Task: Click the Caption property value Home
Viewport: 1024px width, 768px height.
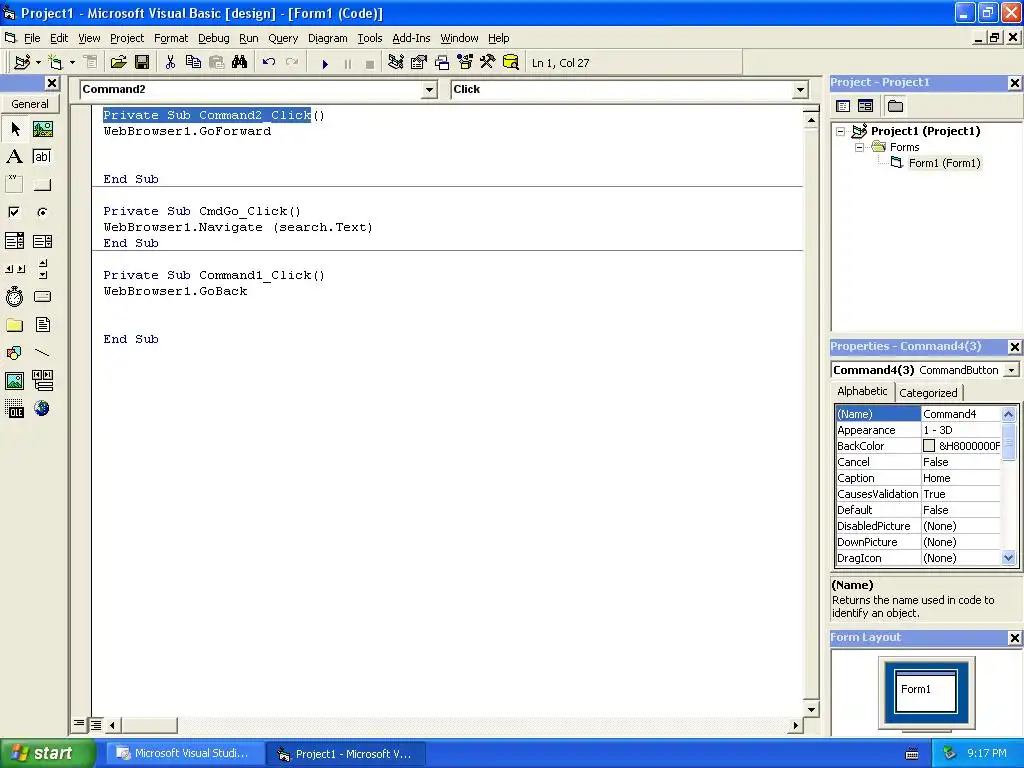Action: pos(961,478)
